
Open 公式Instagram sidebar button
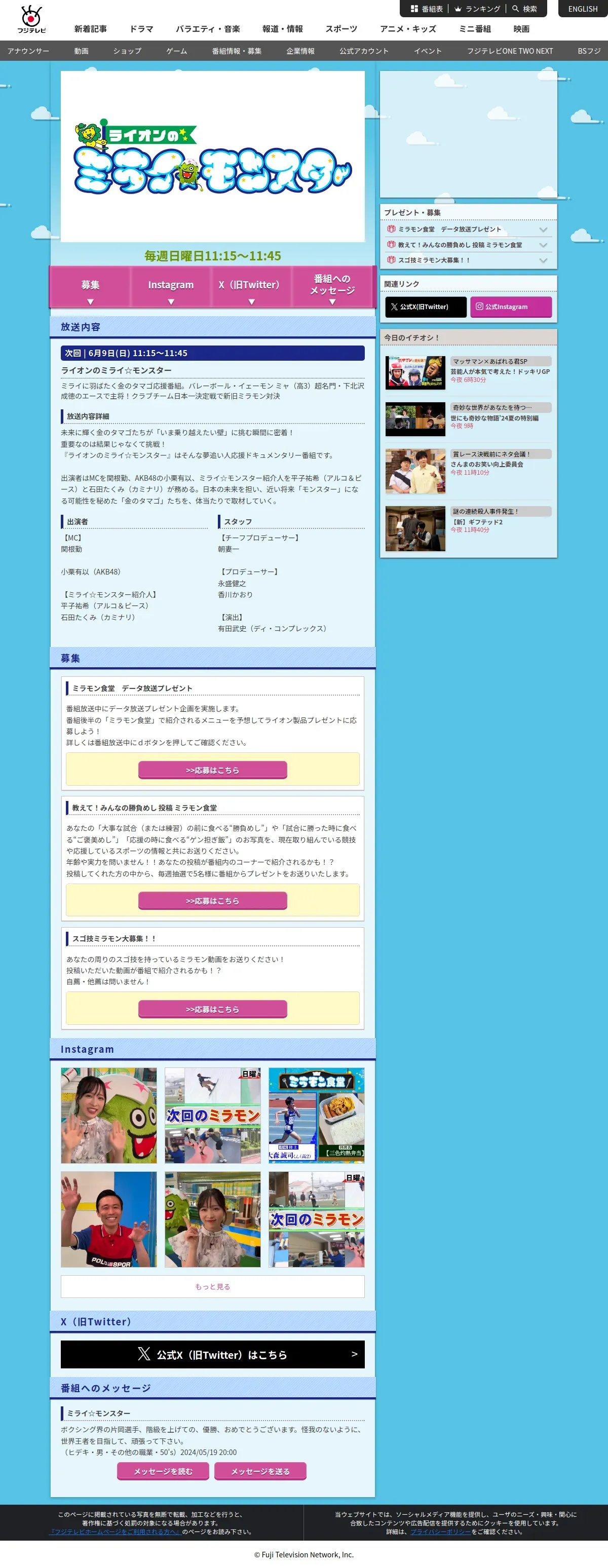point(511,307)
